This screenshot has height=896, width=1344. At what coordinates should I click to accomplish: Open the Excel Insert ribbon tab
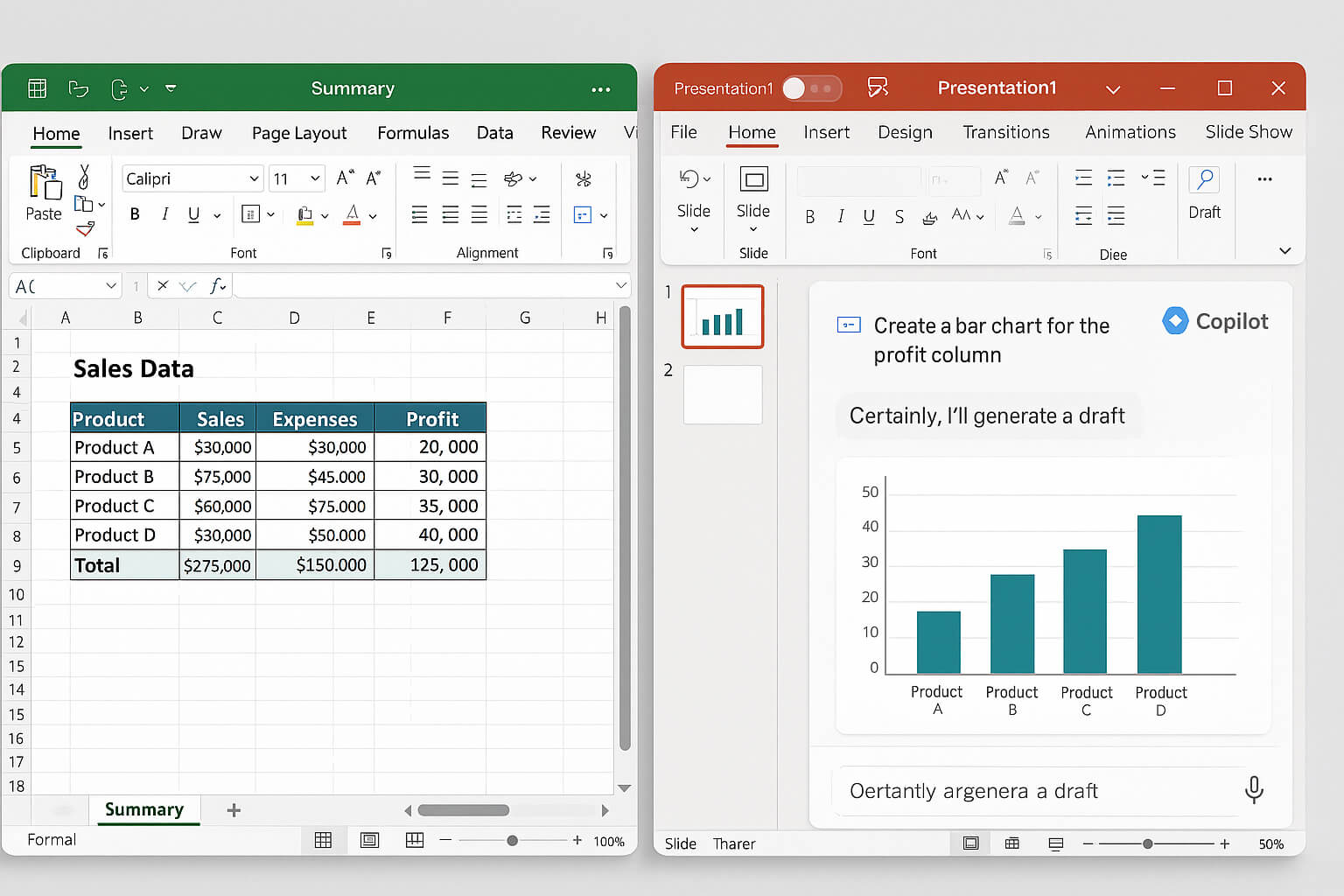click(x=130, y=133)
